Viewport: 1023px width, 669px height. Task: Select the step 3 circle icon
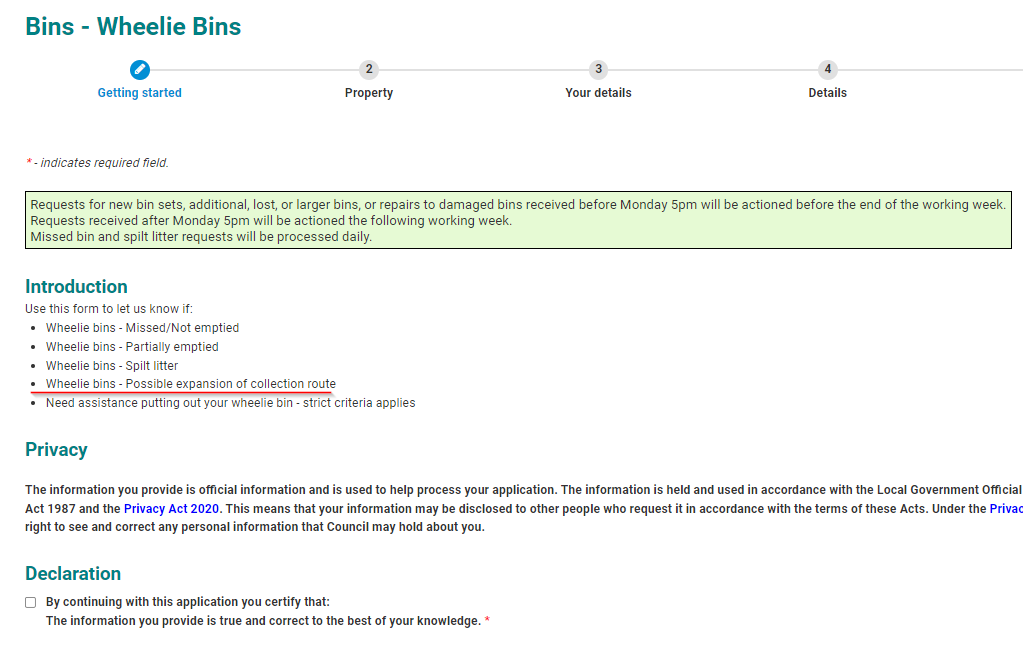(598, 69)
